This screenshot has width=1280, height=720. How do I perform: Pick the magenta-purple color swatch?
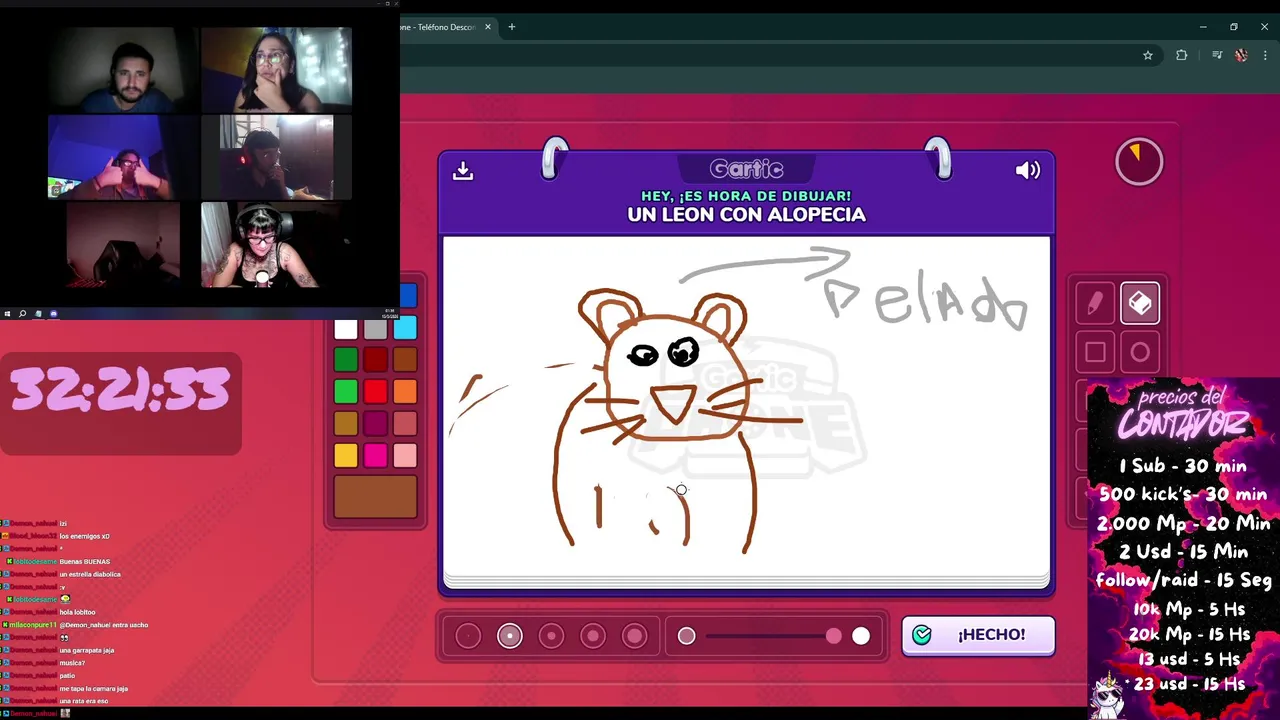[375, 423]
